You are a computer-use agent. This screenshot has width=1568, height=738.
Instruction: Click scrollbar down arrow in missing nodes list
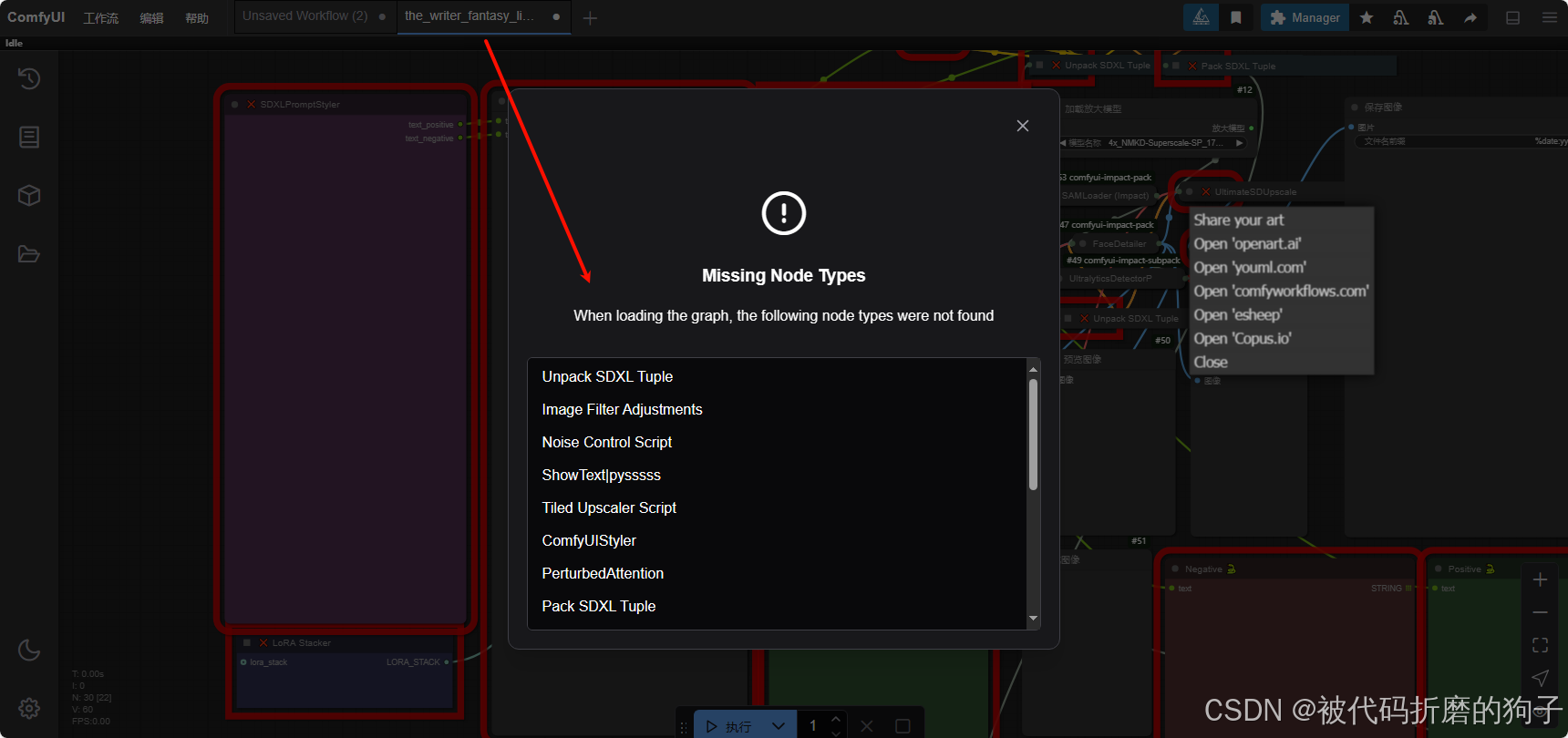[x=1033, y=618]
